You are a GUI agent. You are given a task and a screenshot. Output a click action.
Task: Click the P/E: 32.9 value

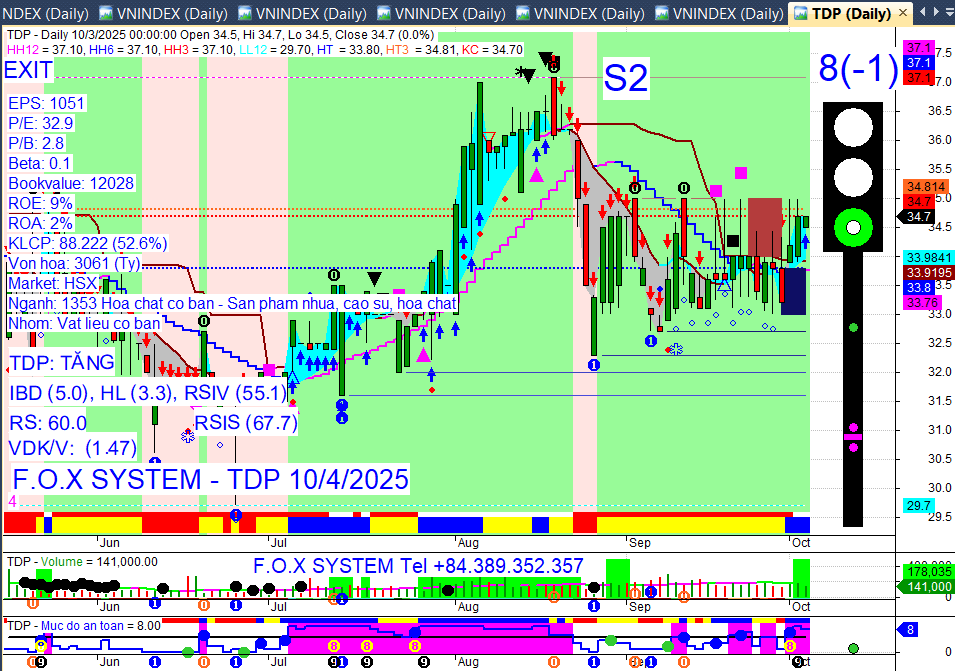(41, 123)
